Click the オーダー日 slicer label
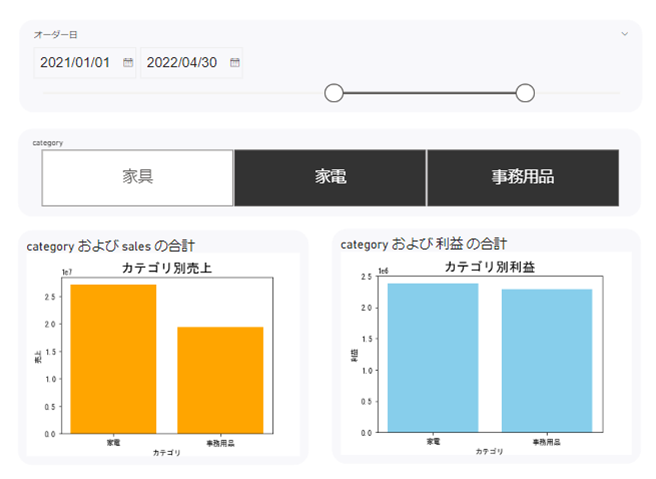The height and width of the screenshot is (479, 656). pos(55,34)
